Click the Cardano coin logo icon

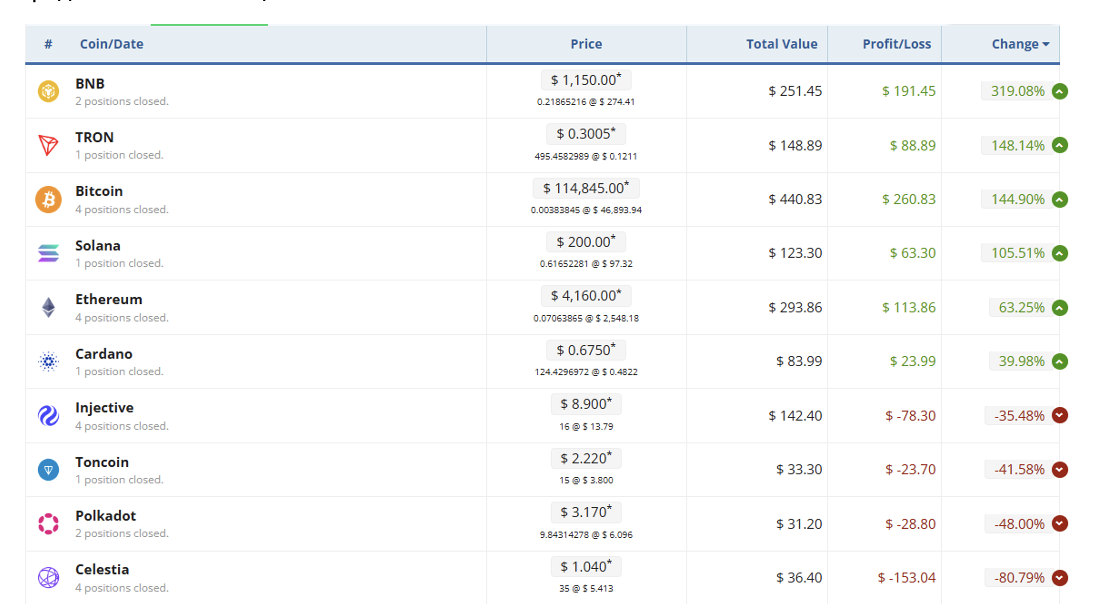[x=48, y=362]
